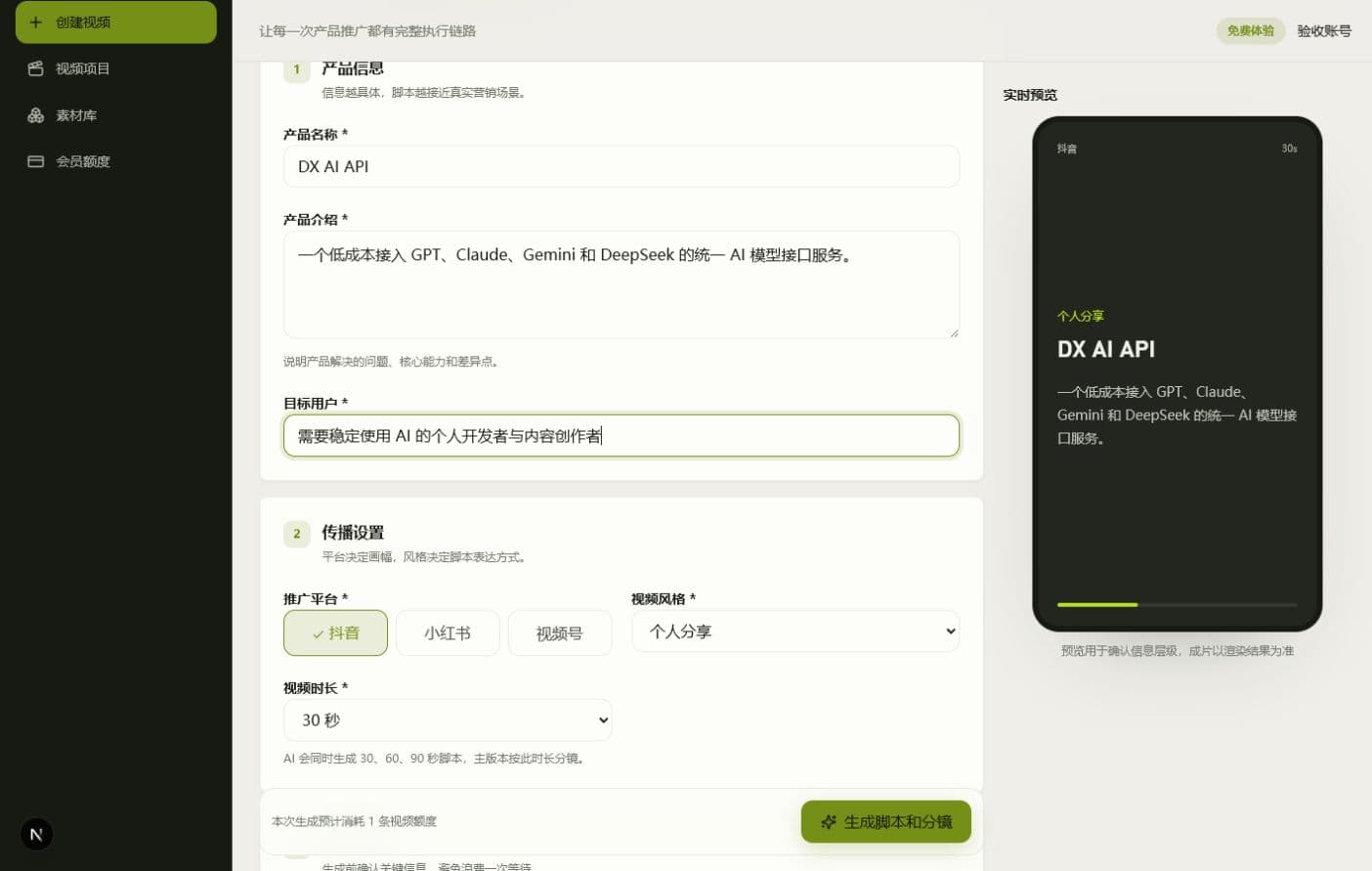Click the plus icon on 创建视频
1372x871 pixels.
(x=36, y=22)
